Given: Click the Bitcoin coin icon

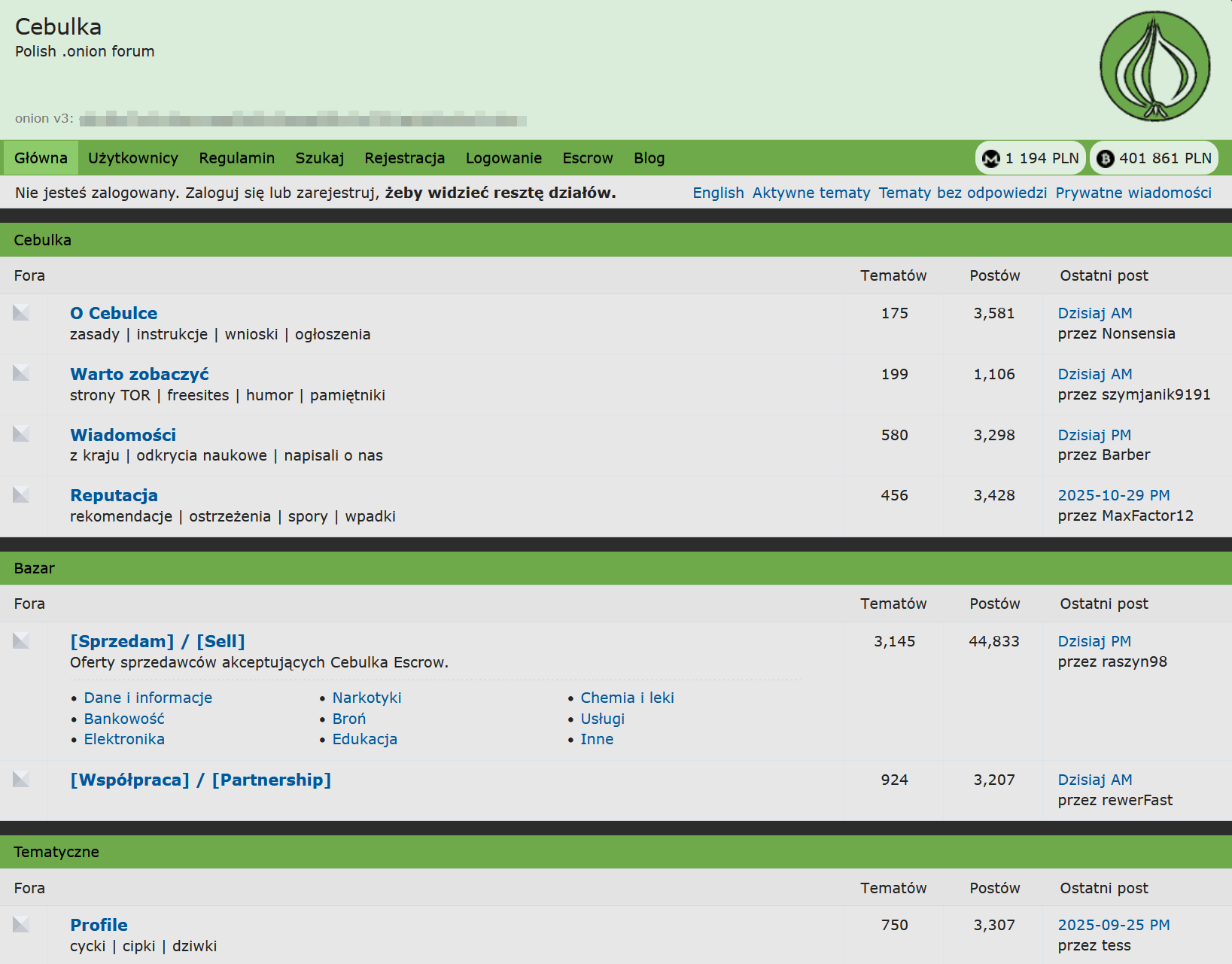Looking at the screenshot, I should [1105, 158].
